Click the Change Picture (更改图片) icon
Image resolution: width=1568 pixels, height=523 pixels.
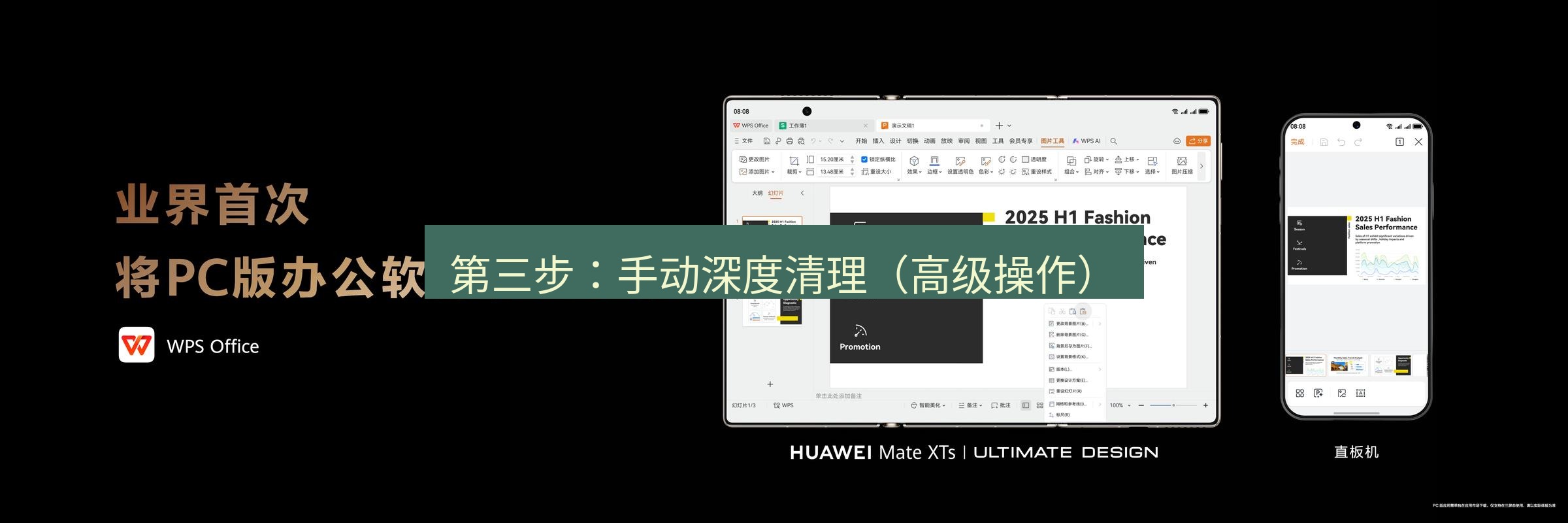(x=743, y=160)
